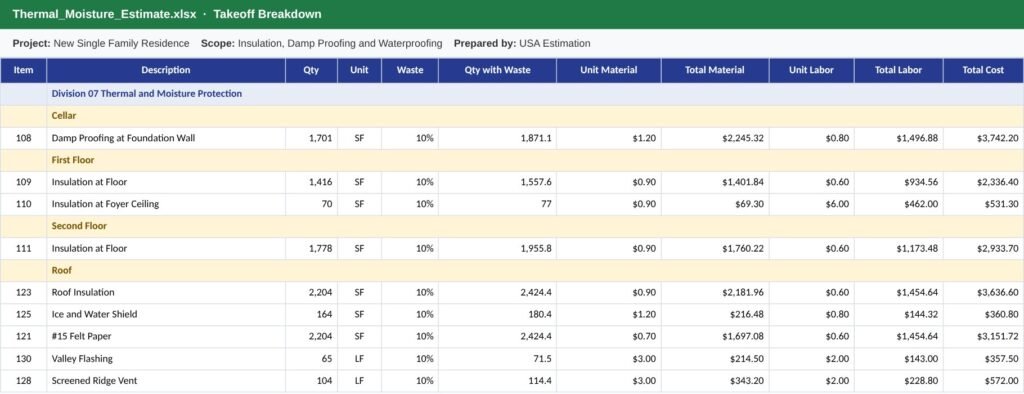Click '#15 Felt Paper' description cell
The width and height of the screenshot is (1024, 394).
pyautogui.click(x=166, y=337)
